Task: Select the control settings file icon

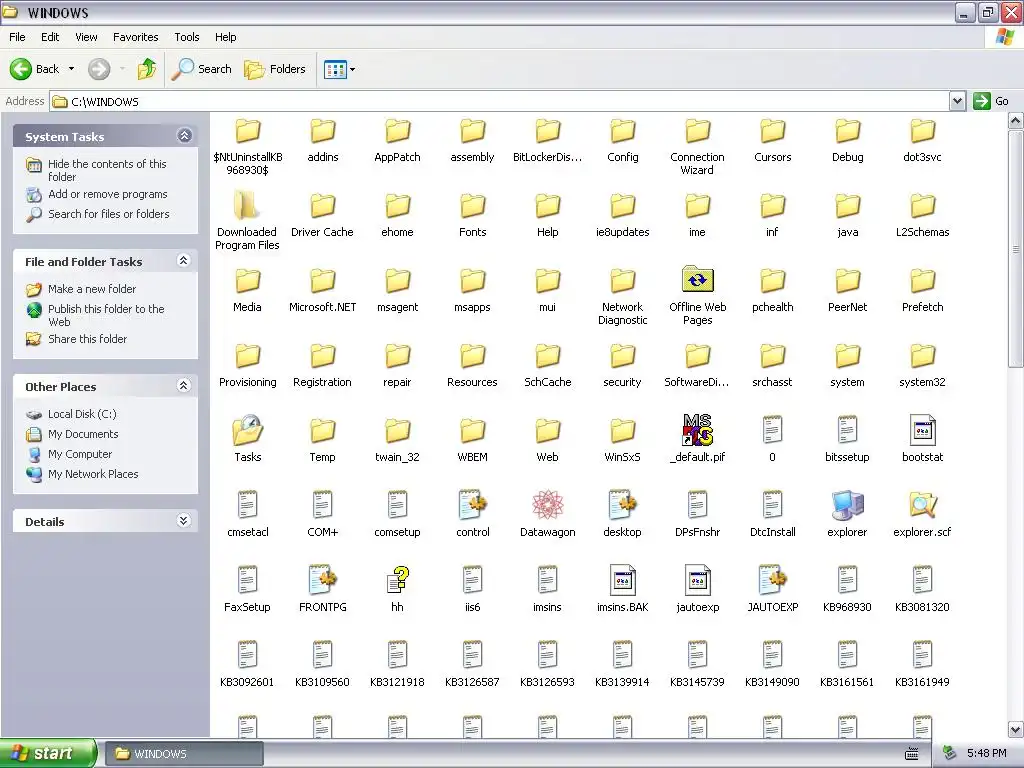Action: (x=472, y=505)
